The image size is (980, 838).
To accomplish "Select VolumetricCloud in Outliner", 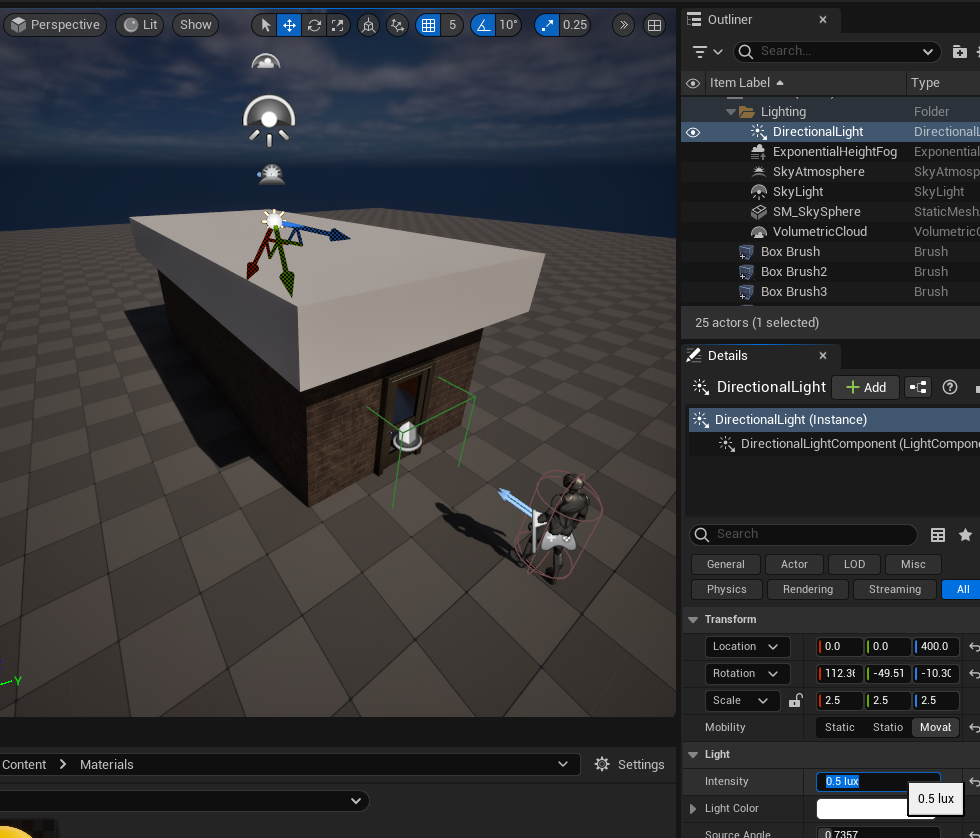I will pos(819,232).
